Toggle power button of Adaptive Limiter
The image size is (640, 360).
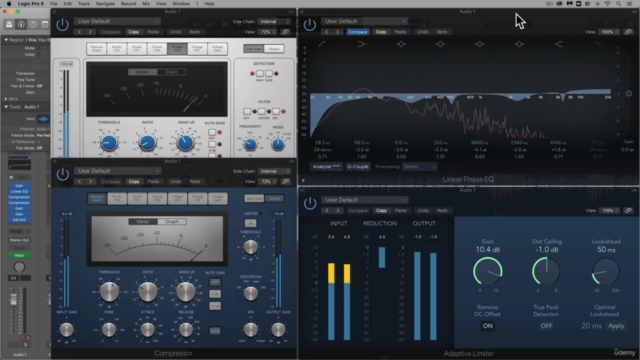[x=310, y=203]
